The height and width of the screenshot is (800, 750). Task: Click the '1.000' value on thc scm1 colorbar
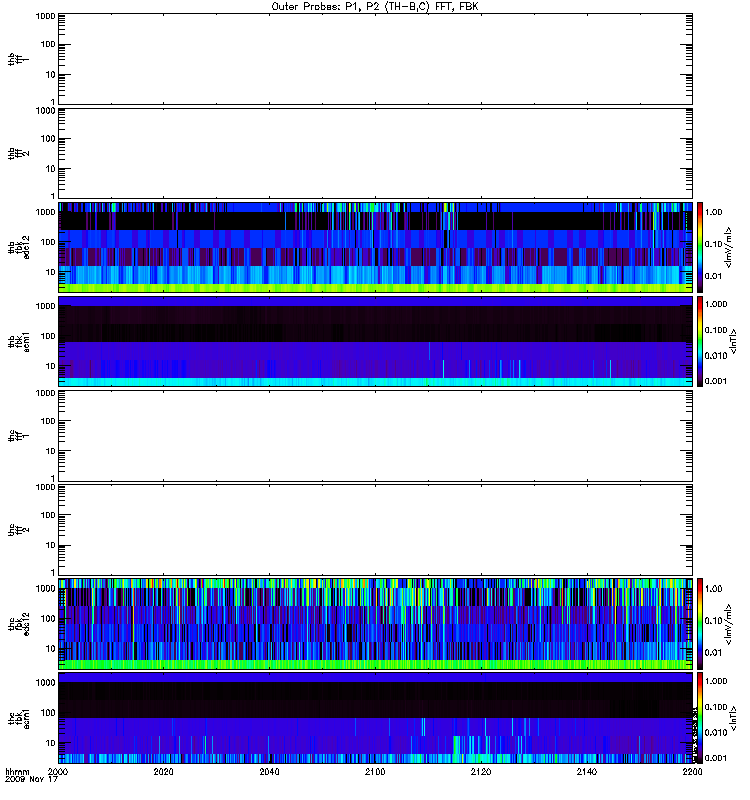click(x=716, y=681)
